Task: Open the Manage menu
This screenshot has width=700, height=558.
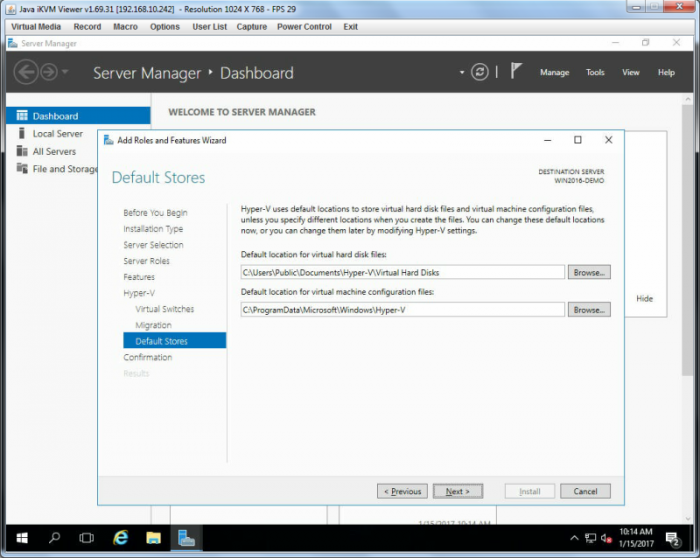Action: [554, 72]
